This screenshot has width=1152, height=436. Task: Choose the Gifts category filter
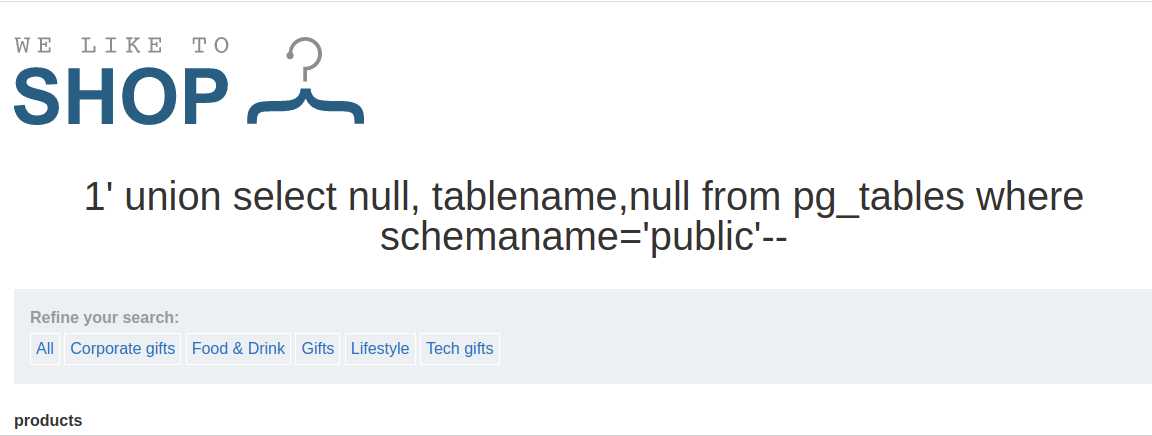317,349
